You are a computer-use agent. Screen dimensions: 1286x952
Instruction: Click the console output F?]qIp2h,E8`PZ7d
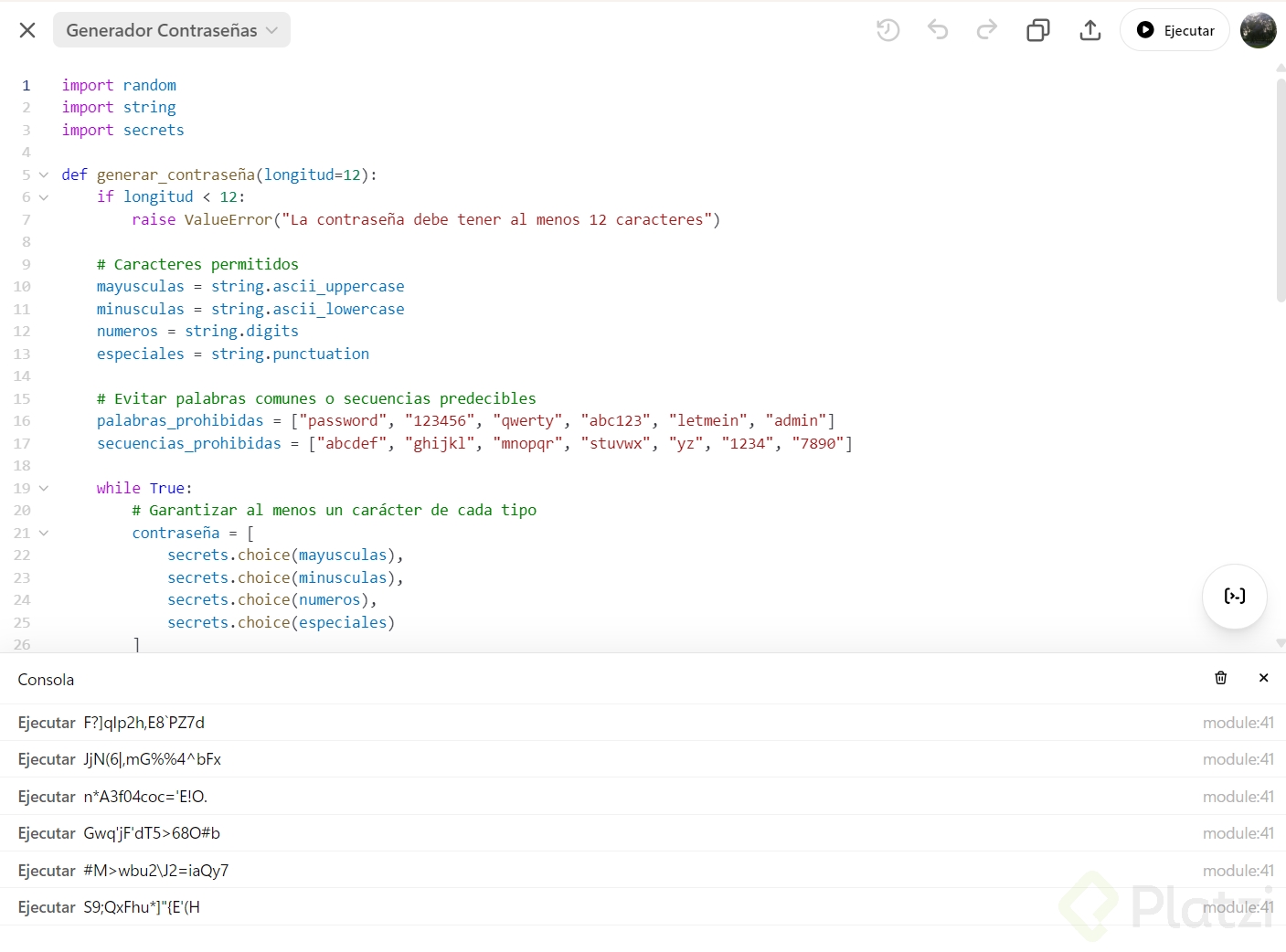click(x=144, y=723)
